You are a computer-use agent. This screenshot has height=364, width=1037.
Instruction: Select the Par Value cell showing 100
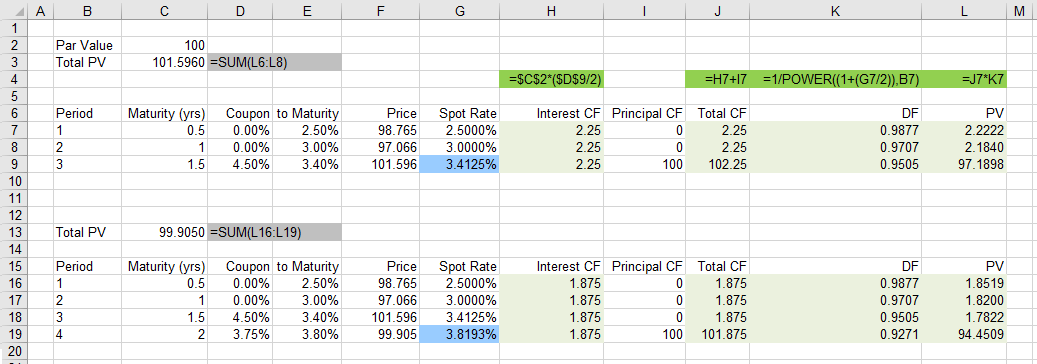pyautogui.click(x=165, y=46)
